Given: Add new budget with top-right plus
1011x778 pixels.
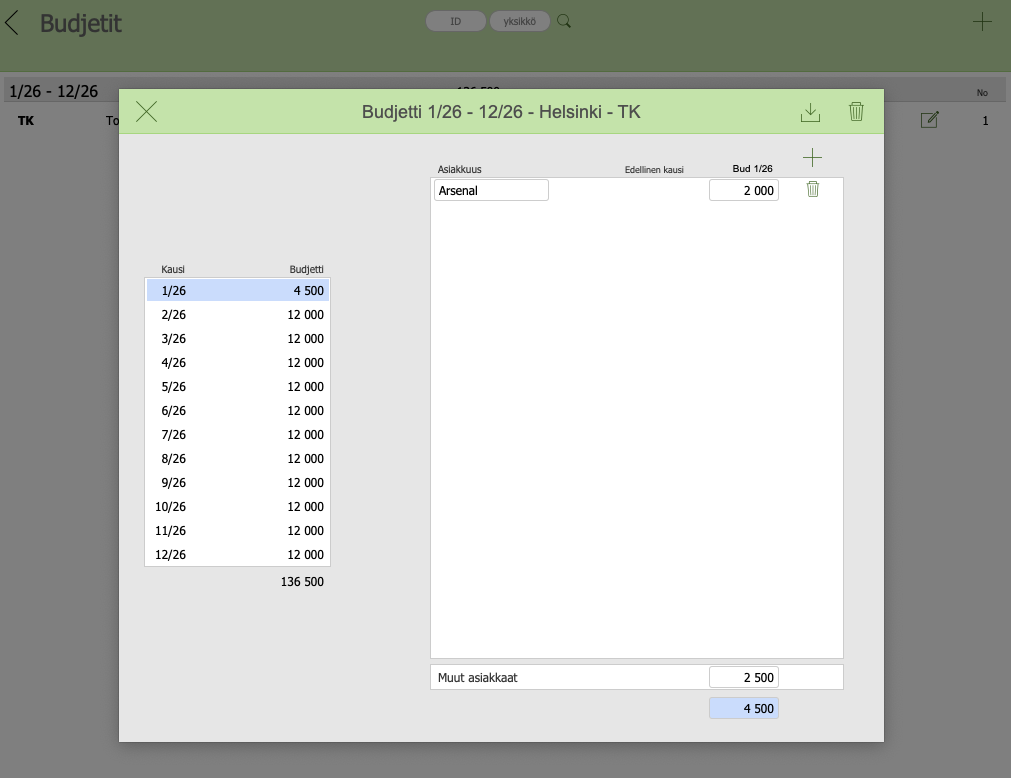Looking at the screenshot, I should point(982,22).
